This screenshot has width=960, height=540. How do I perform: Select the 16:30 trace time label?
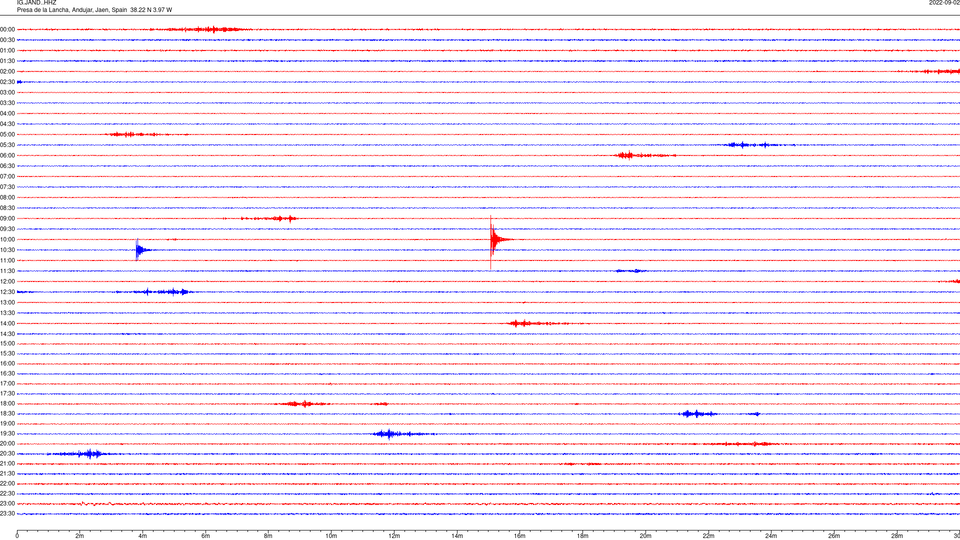point(7,373)
